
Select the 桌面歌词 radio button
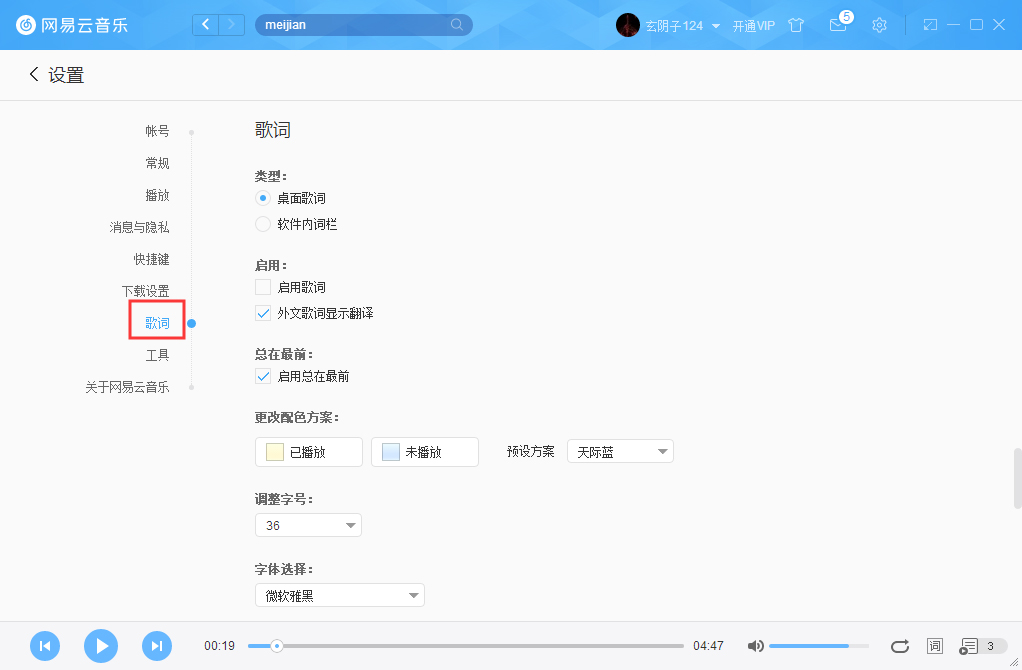[262, 199]
